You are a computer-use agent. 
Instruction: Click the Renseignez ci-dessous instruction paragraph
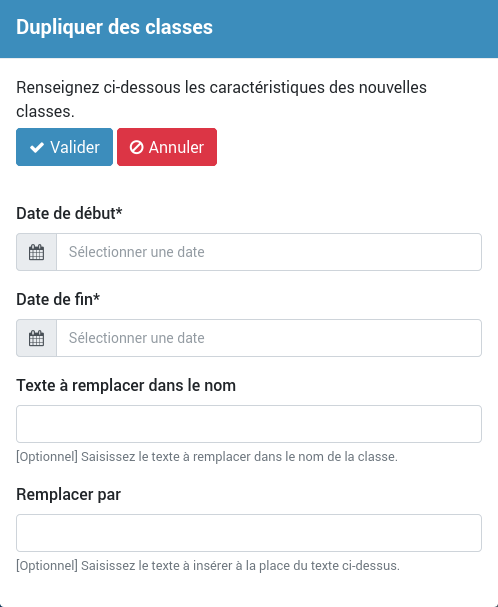[x=222, y=99]
